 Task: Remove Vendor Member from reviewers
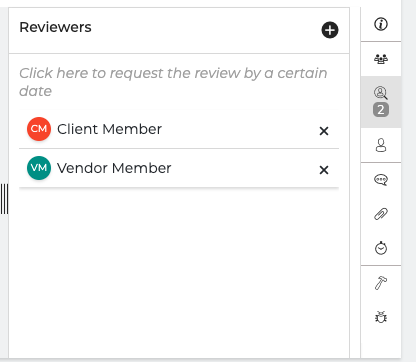coord(324,170)
